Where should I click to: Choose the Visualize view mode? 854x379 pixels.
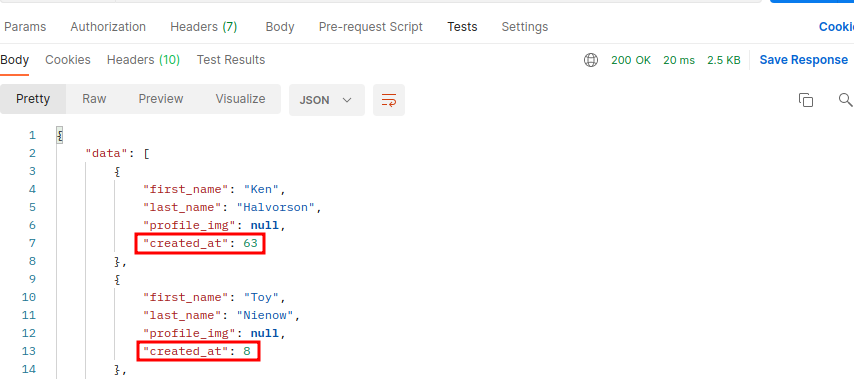coord(240,99)
